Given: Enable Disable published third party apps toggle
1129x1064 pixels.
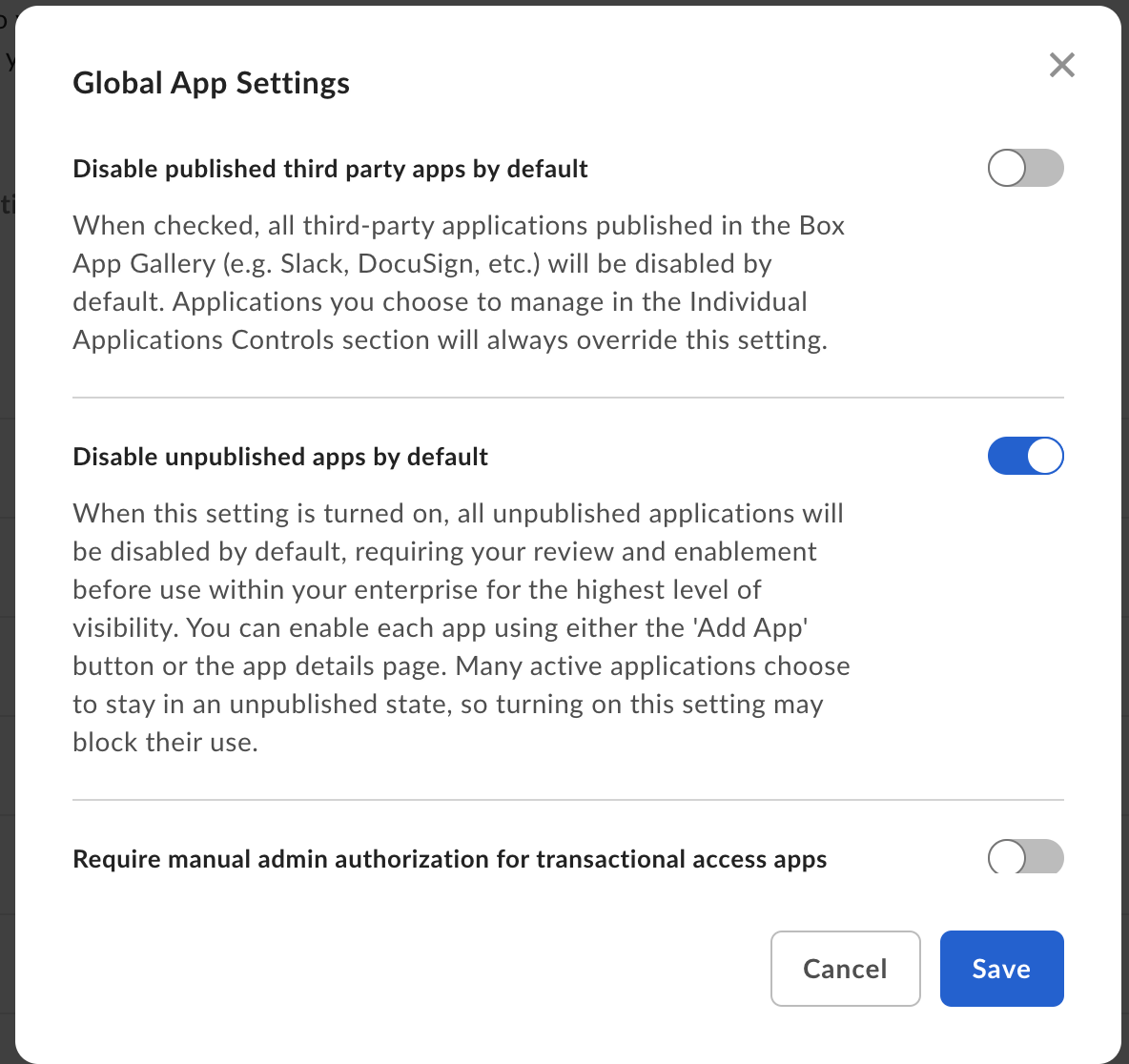Looking at the screenshot, I should (x=1025, y=168).
